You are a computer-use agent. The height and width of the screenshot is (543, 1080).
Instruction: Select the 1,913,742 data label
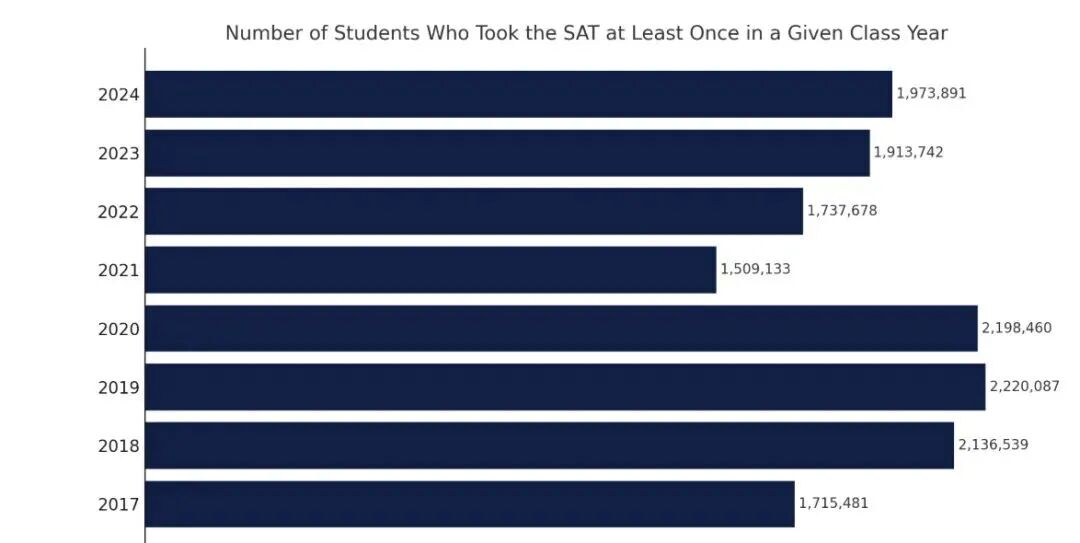(x=908, y=152)
